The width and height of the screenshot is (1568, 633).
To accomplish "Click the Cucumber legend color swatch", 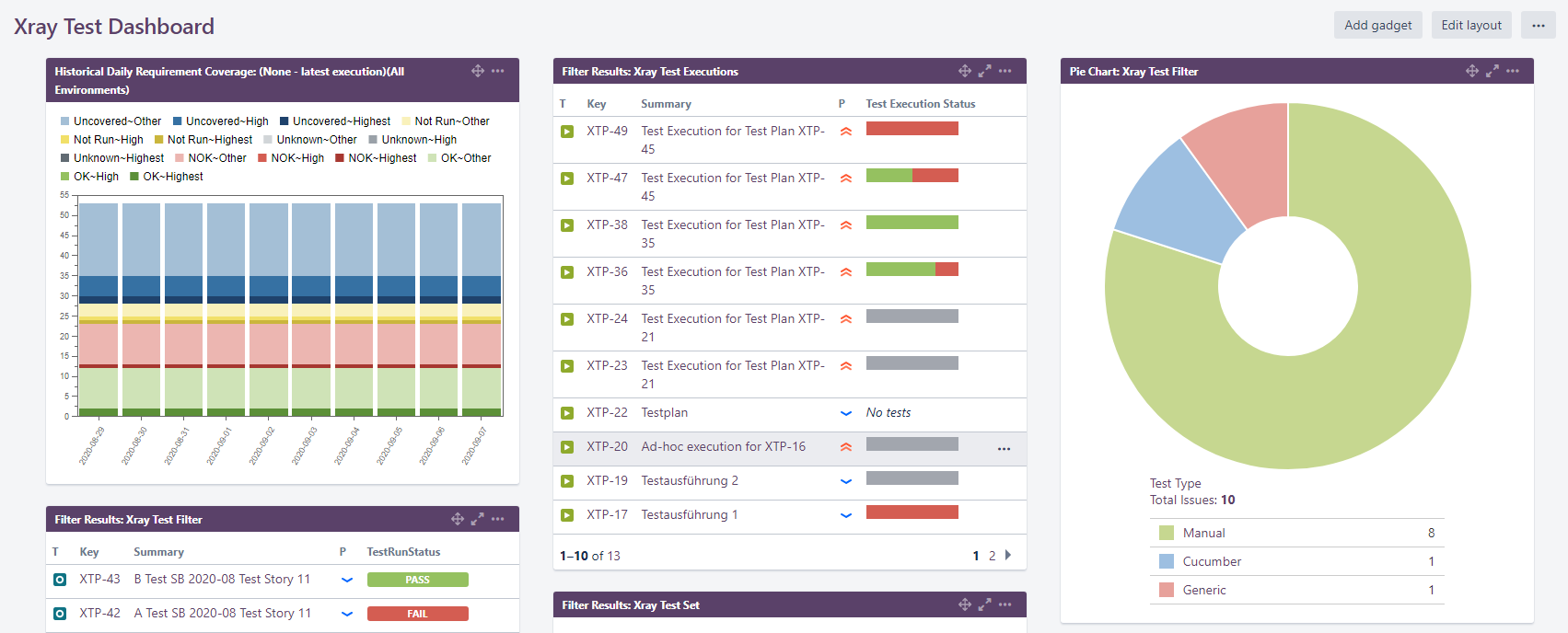I will 1167,561.
